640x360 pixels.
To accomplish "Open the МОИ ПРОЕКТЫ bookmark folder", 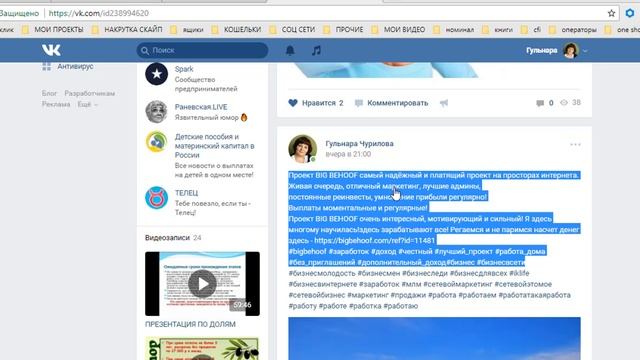I will pyautogui.click(x=53, y=29).
